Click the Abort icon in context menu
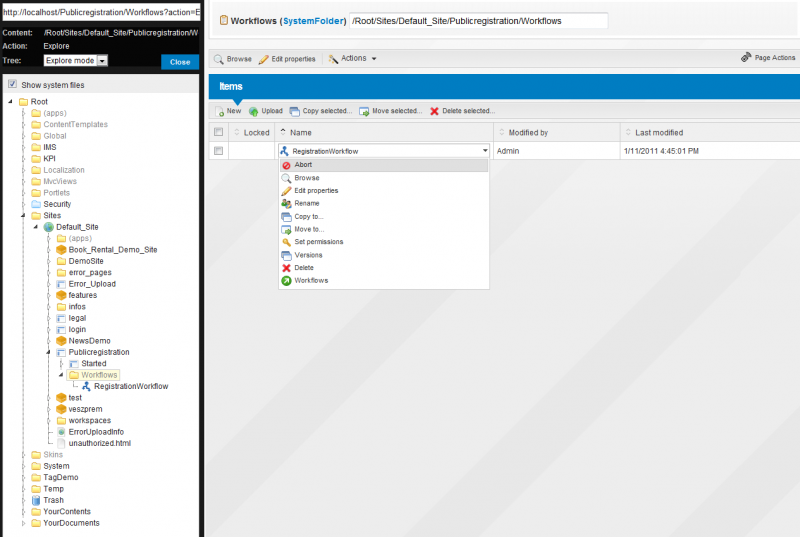The image size is (800, 537). 286,165
